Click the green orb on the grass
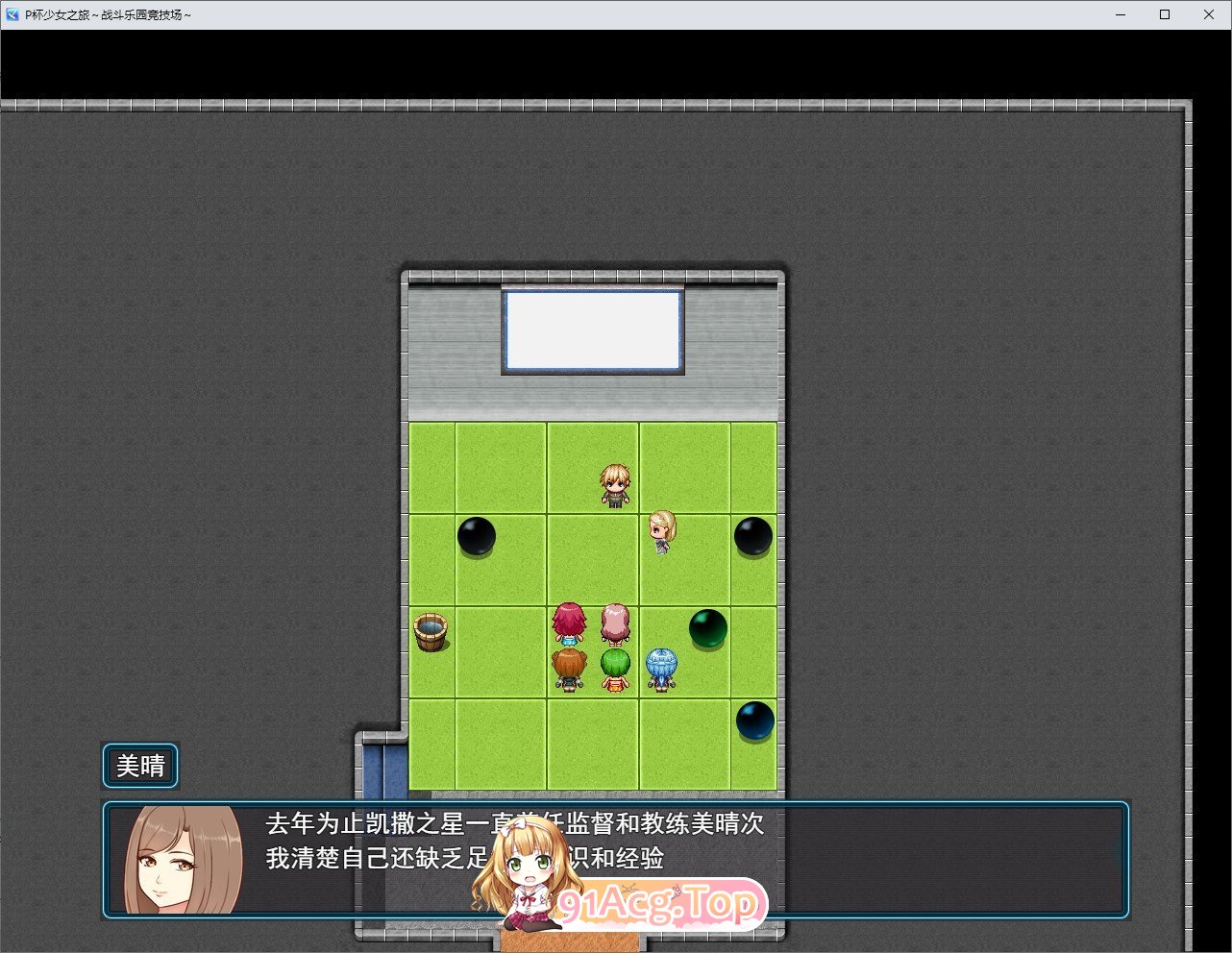This screenshot has width=1232, height=953. (x=708, y=628)
